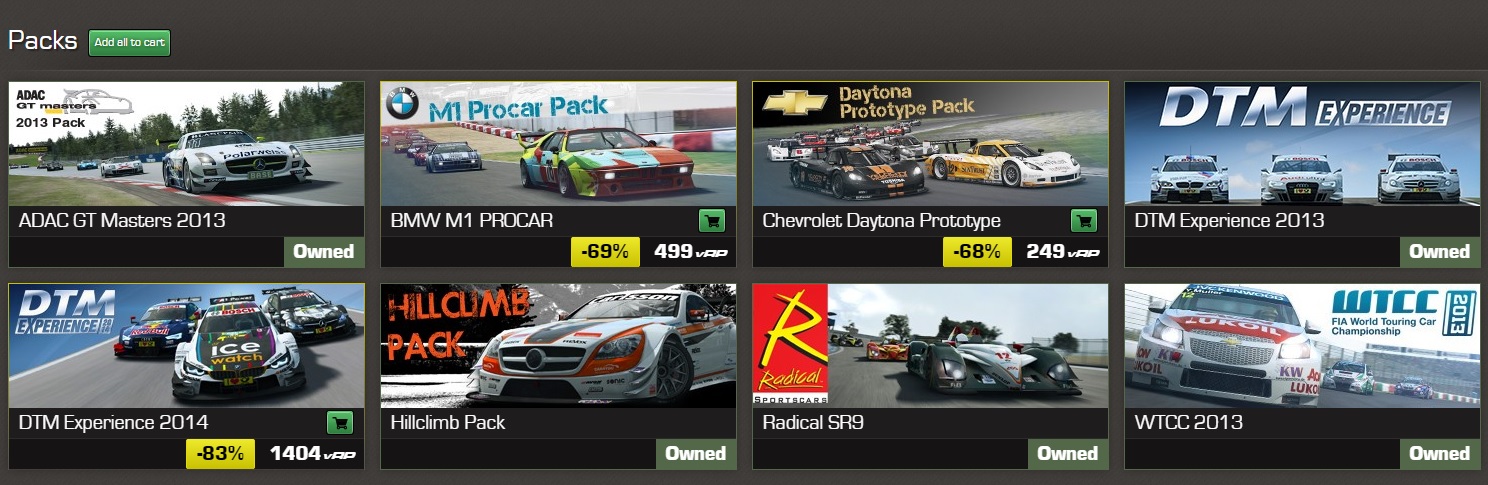Click the Hillclimb Pack title link

(448, 423)
